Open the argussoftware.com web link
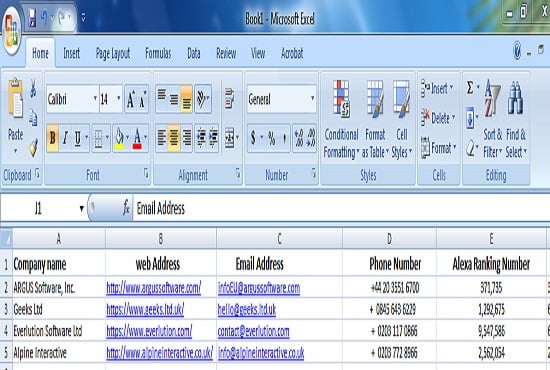Viewport: 550px width, 370px height. click(154, 288)
